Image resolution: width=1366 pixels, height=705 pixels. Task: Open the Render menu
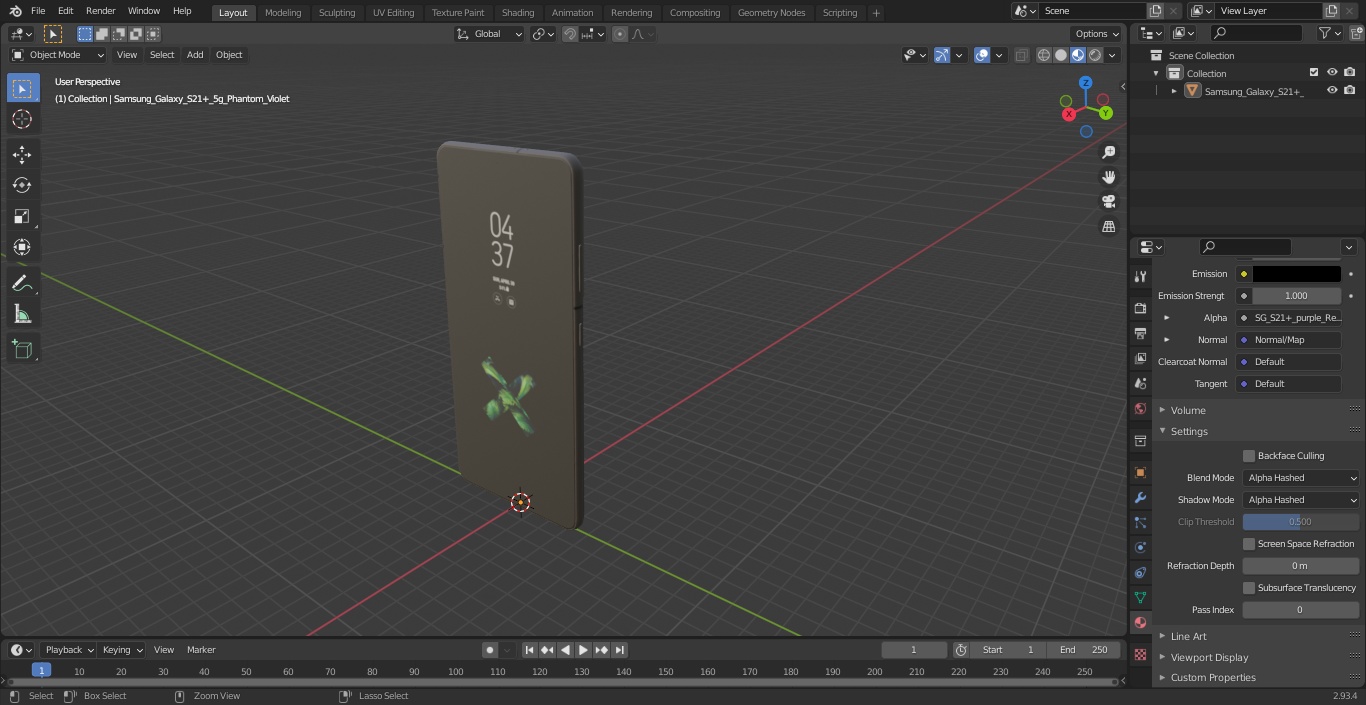point(100,11)
